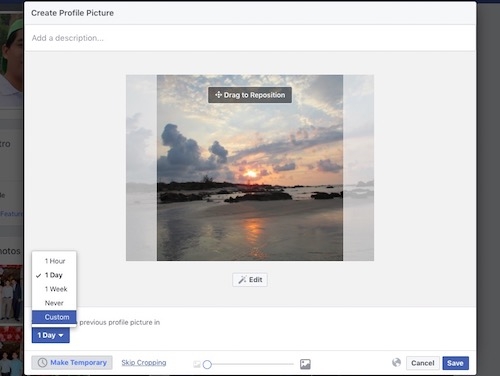Choose Custom duration option
This screenshot has height=376, width=500.
[54, 317]
